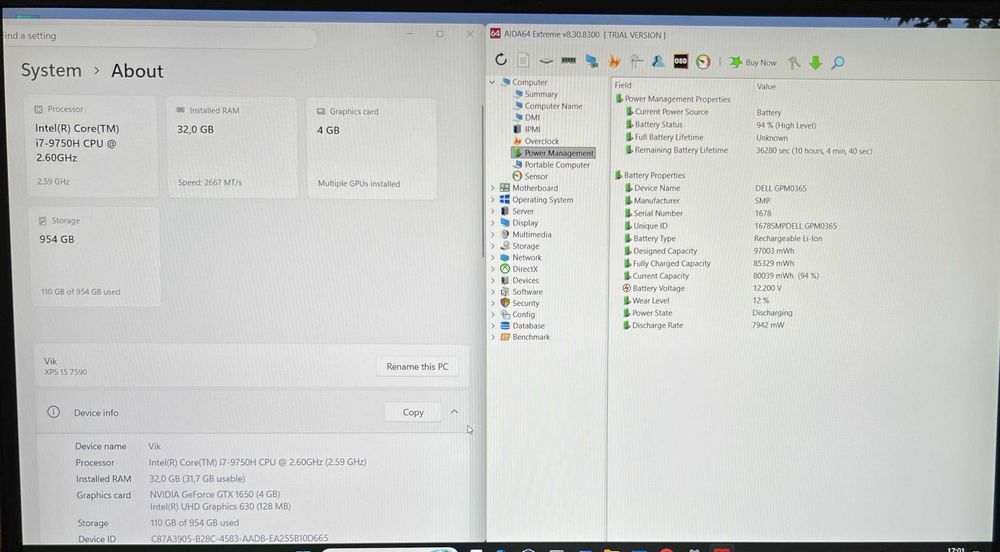Select Summary in the Computer tree
The height and width of the screenshot is (552, 1000).
click(x=541, y=94)
